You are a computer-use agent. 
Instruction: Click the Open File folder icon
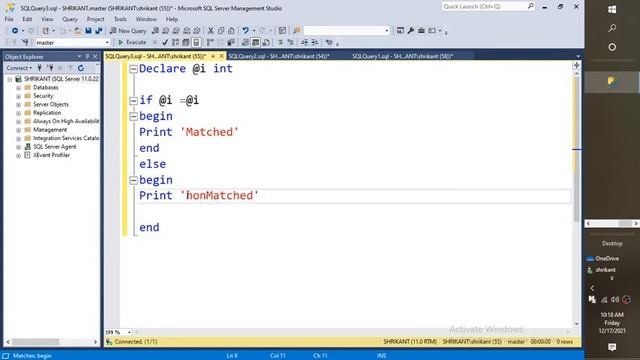pyautogui.click(x=78, y=31)
